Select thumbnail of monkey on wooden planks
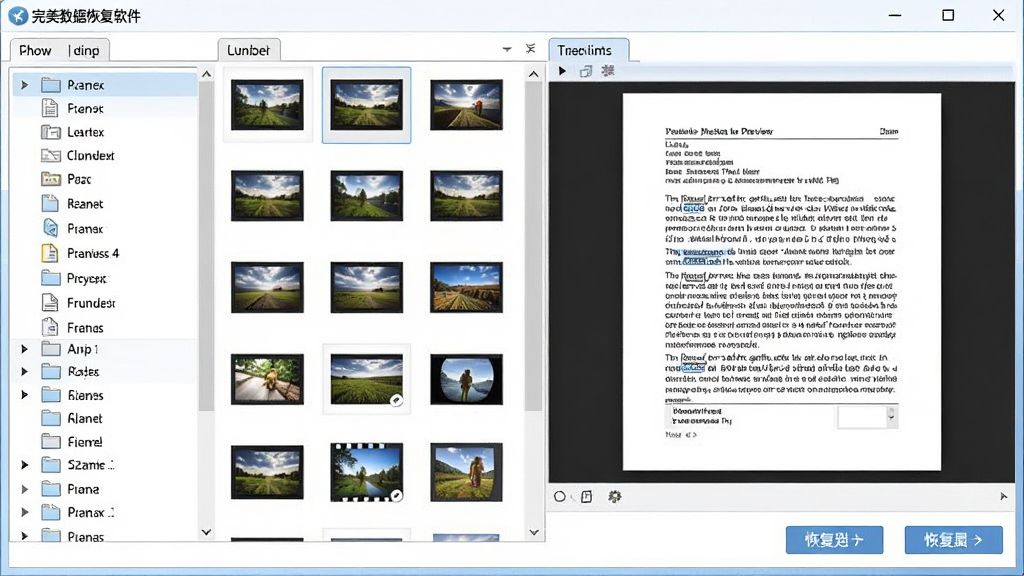This screenshot has width=1024, height=576. click(267, 379)
